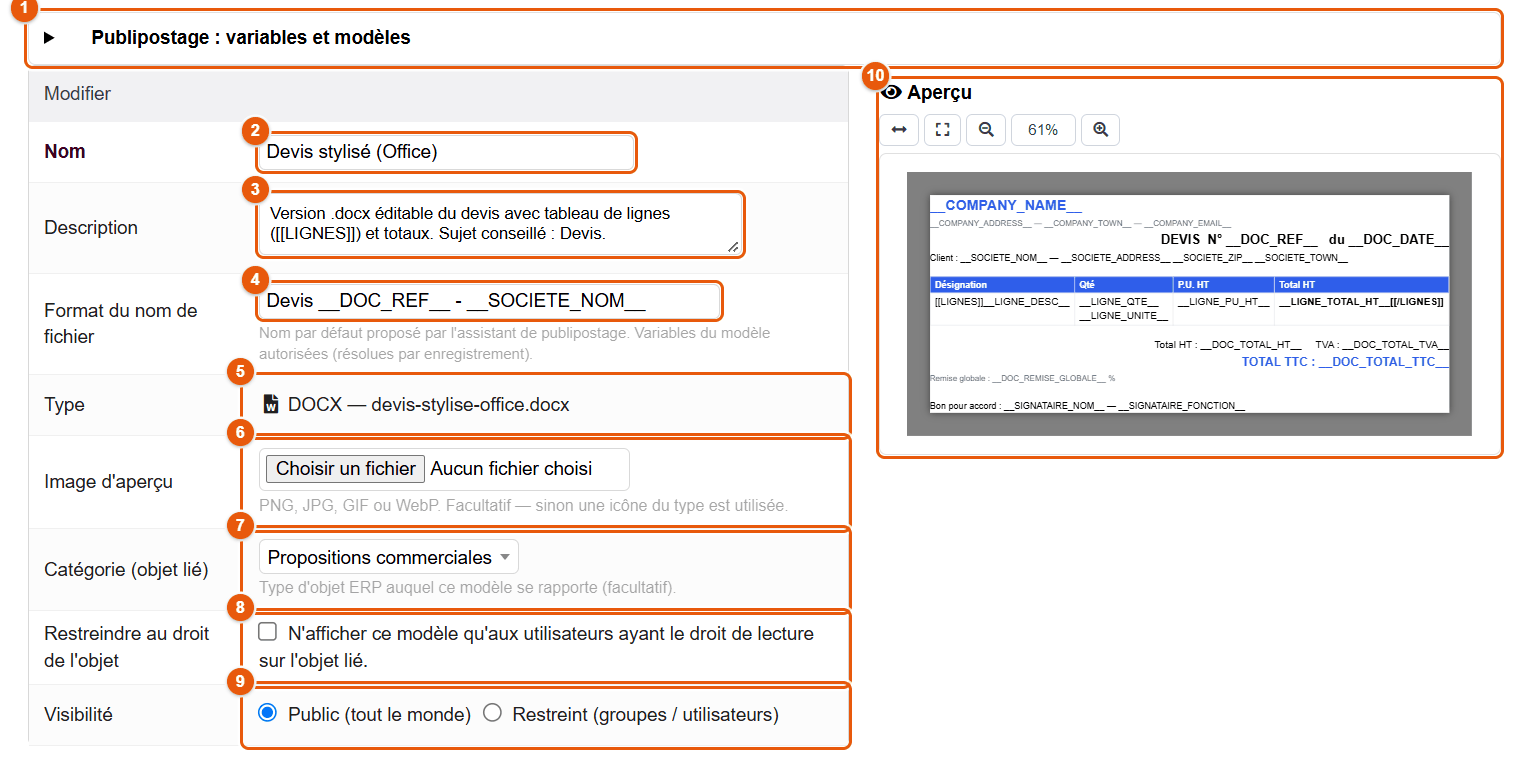Click the Description textarea resize handle corner
1540x766 pixels.
click(x=733, y=247)
